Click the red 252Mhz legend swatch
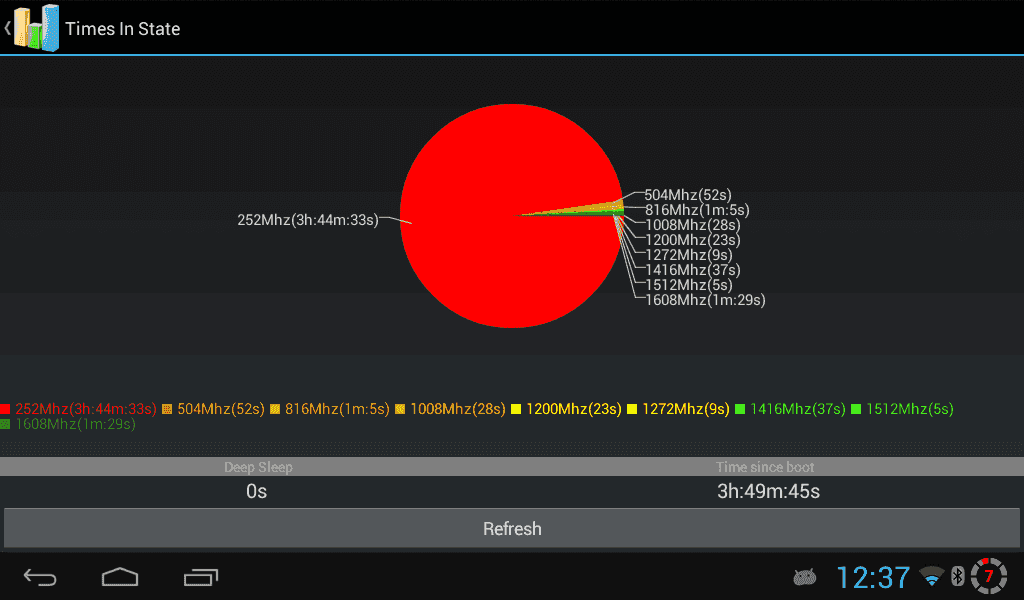 [5, 409]
